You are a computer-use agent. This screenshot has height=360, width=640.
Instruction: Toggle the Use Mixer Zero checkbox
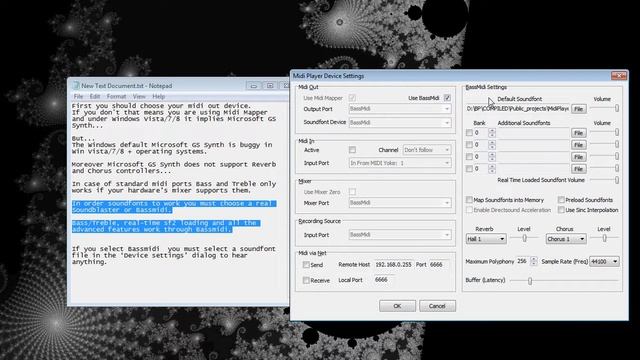[x=352, y=191]
